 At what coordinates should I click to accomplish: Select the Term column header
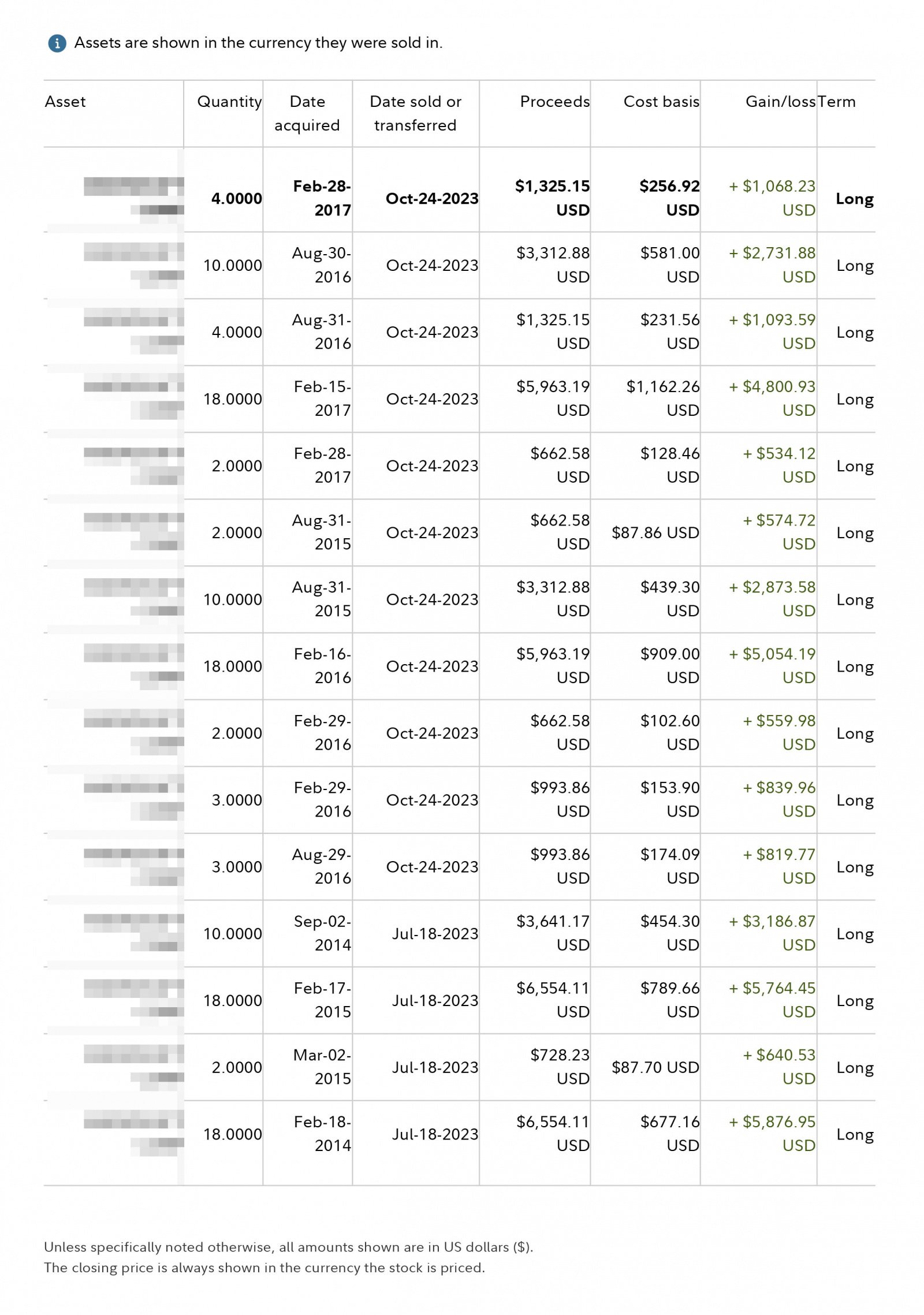[x=837, y=102]
